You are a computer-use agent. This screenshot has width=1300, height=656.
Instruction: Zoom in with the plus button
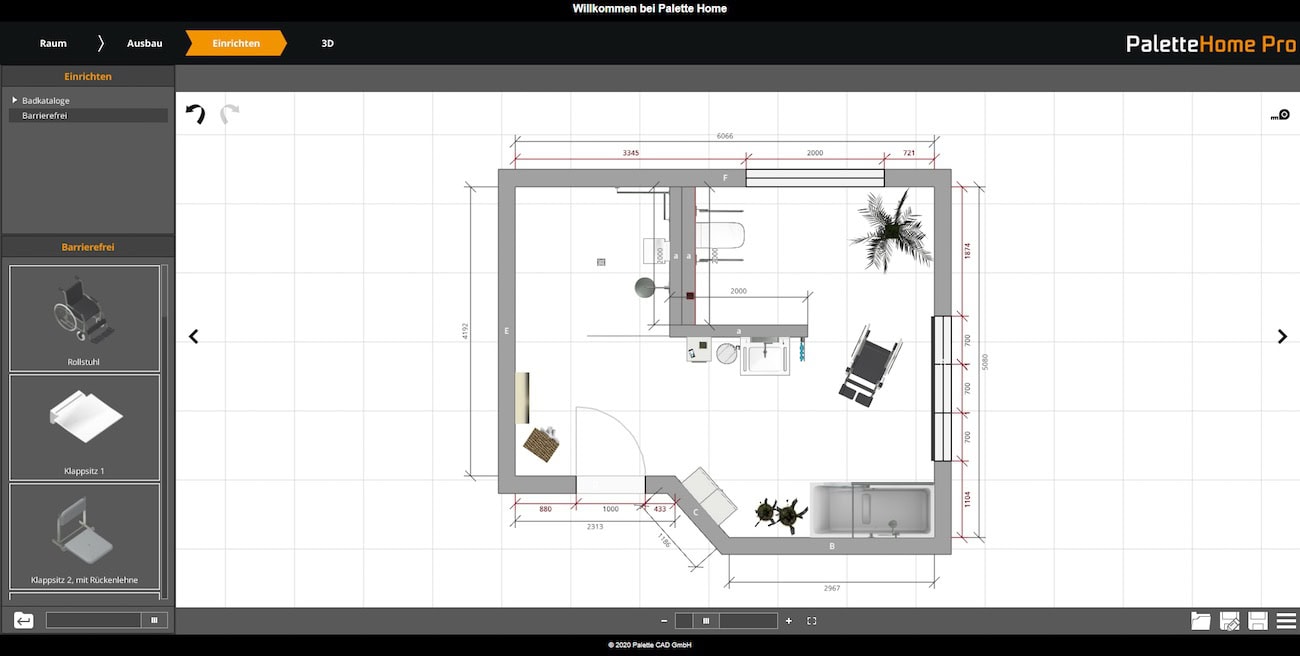789,621
